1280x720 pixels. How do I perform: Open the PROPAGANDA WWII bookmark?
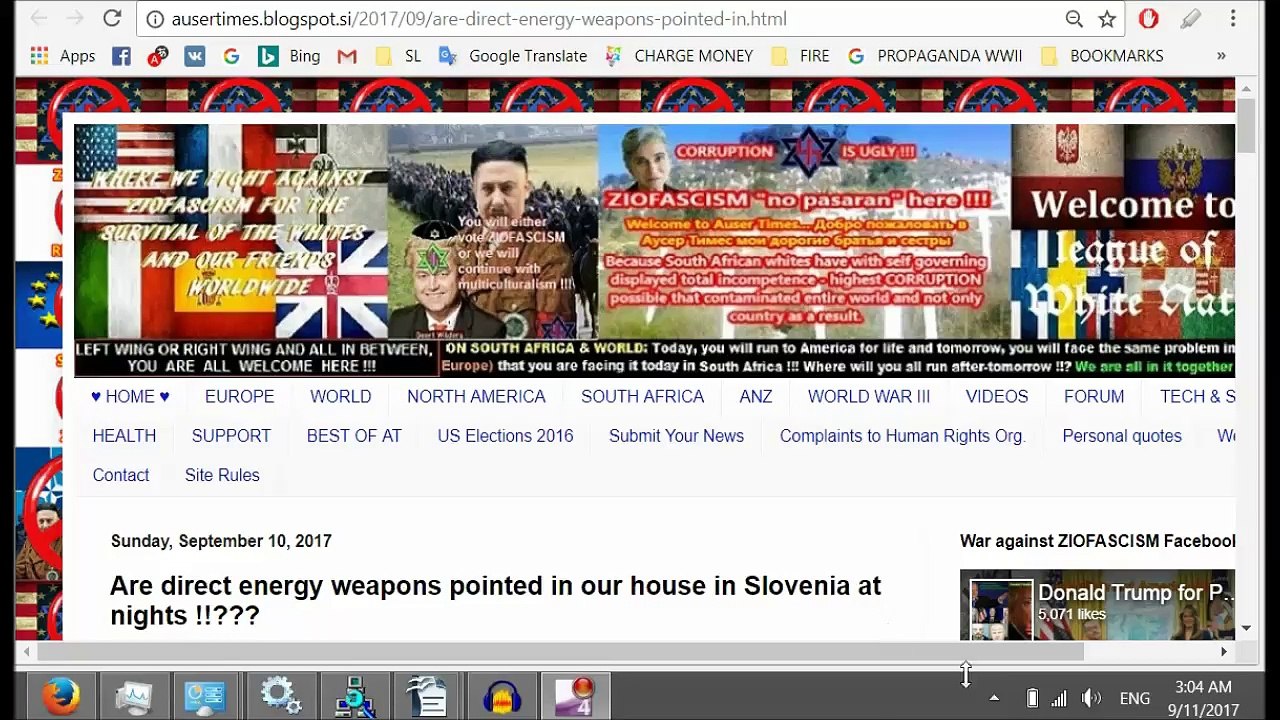click(935, 56)
